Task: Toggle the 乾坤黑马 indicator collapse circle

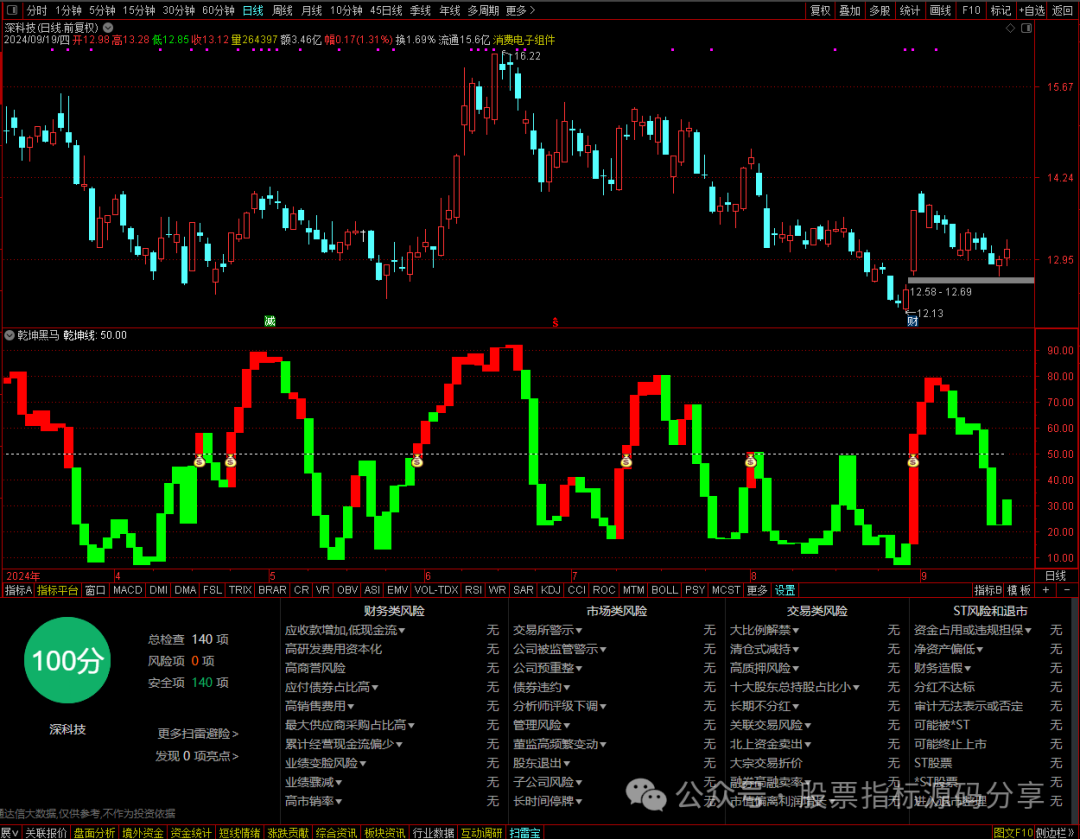Action: (x=10, y=335)
